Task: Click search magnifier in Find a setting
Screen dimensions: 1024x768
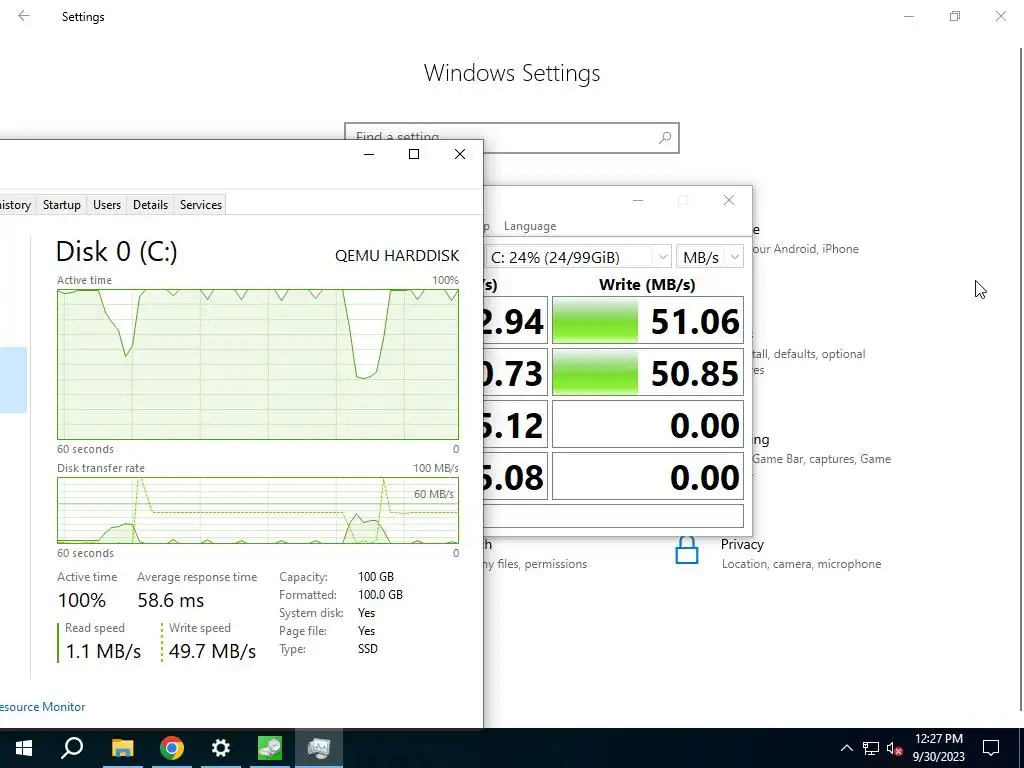Action: [665, 138]
